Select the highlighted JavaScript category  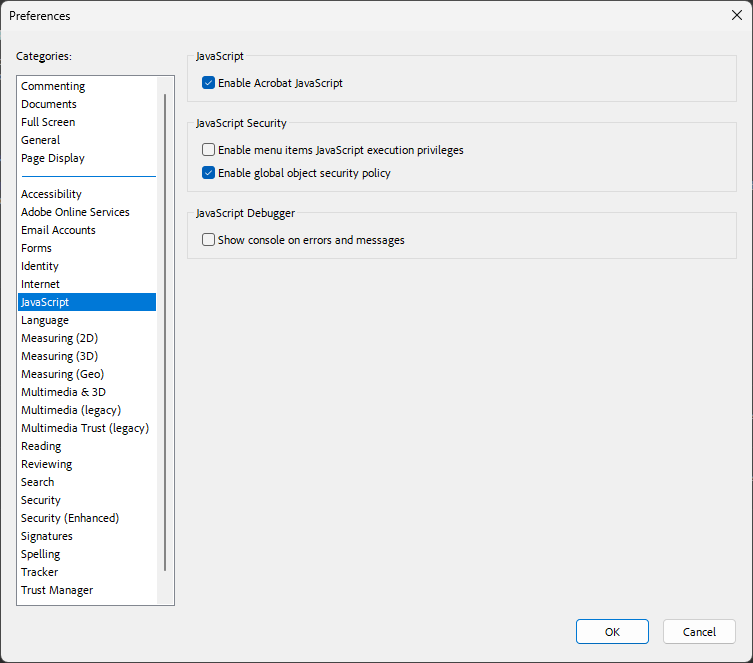pyautogui.click(x=87, y=302)
